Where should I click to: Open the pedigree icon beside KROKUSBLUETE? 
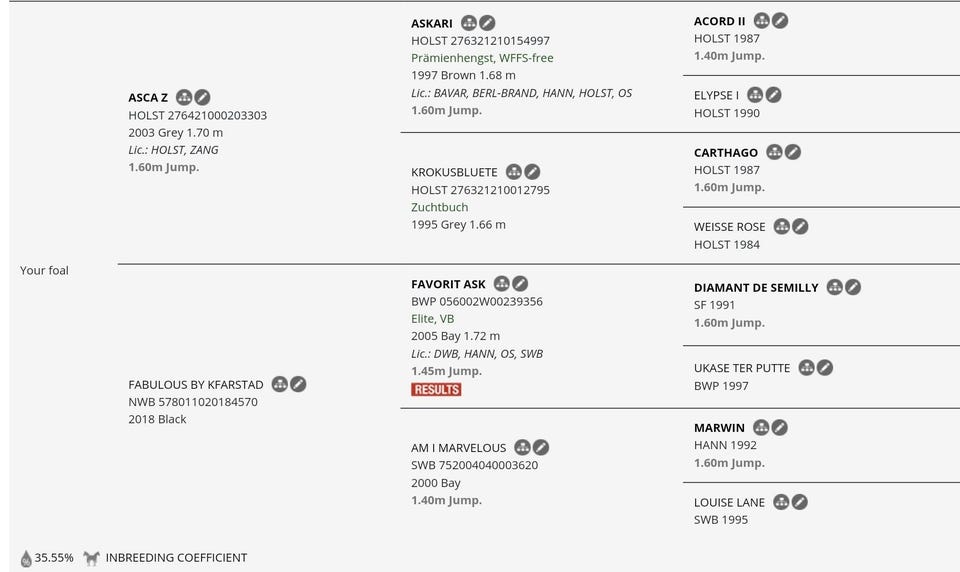(x=514, y=172)
